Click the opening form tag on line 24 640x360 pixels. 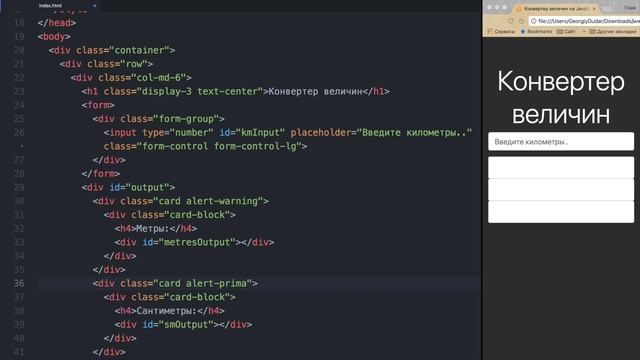[x=98, y=105]
